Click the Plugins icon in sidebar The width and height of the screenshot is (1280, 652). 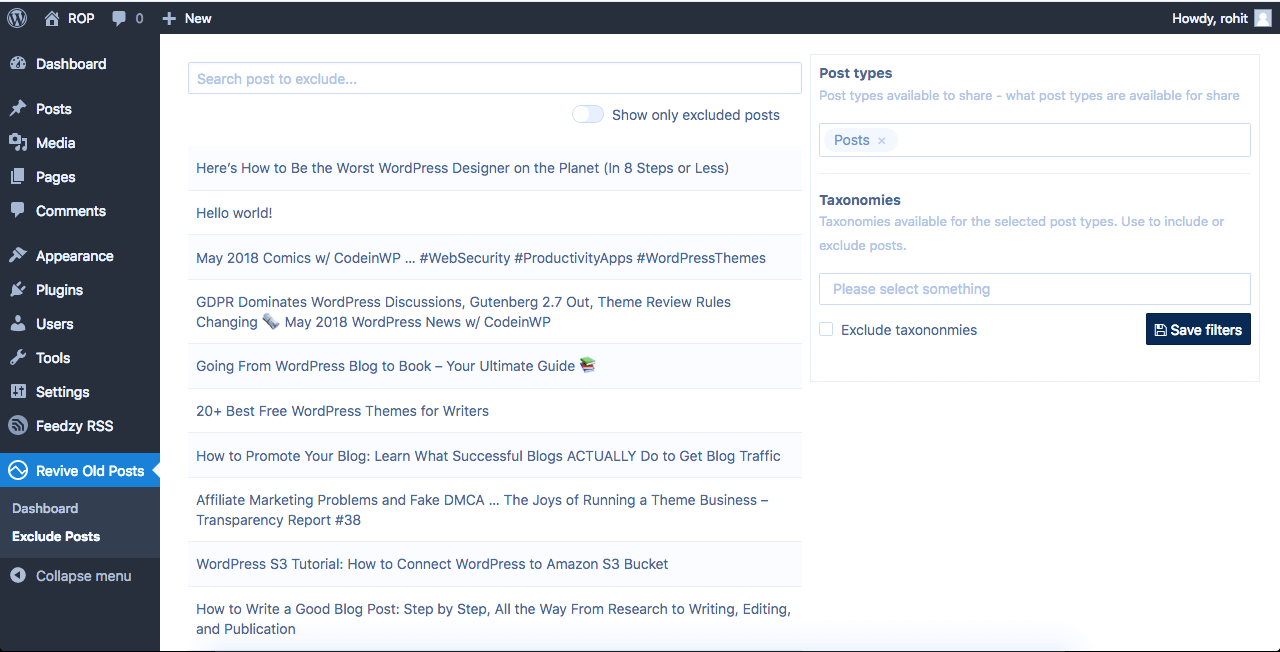pos(18,290)
